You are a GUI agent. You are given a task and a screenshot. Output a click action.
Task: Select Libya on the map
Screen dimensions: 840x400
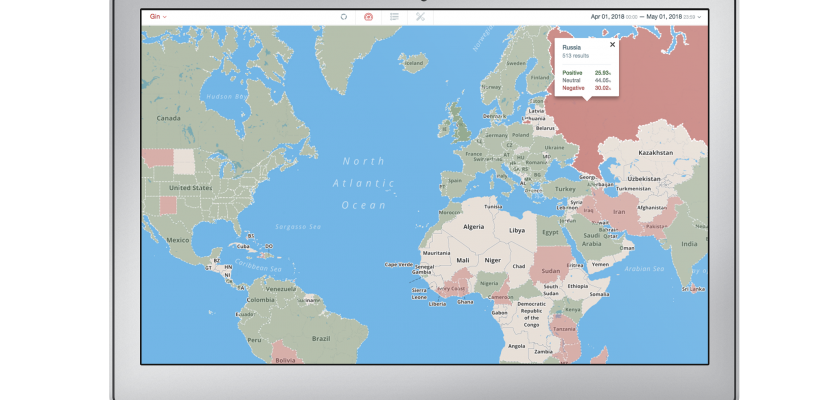point(517,230)
